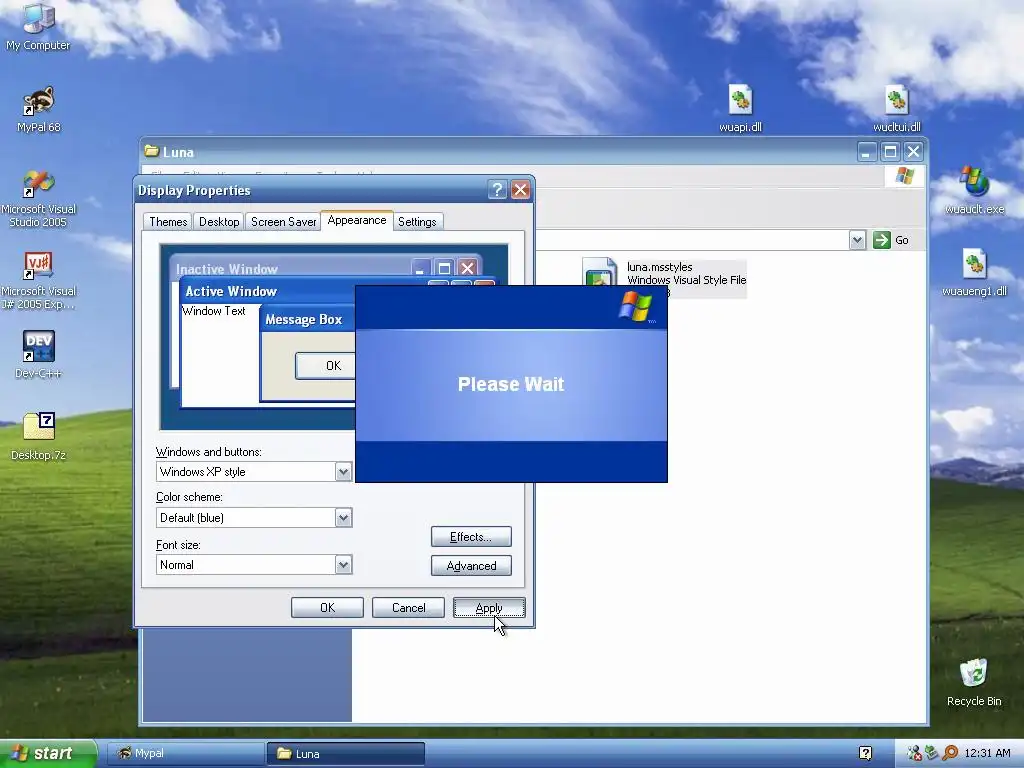Screen dimensions: 1024x768
Task: Open the Desktop tab
Action: [x=219, y=221]
